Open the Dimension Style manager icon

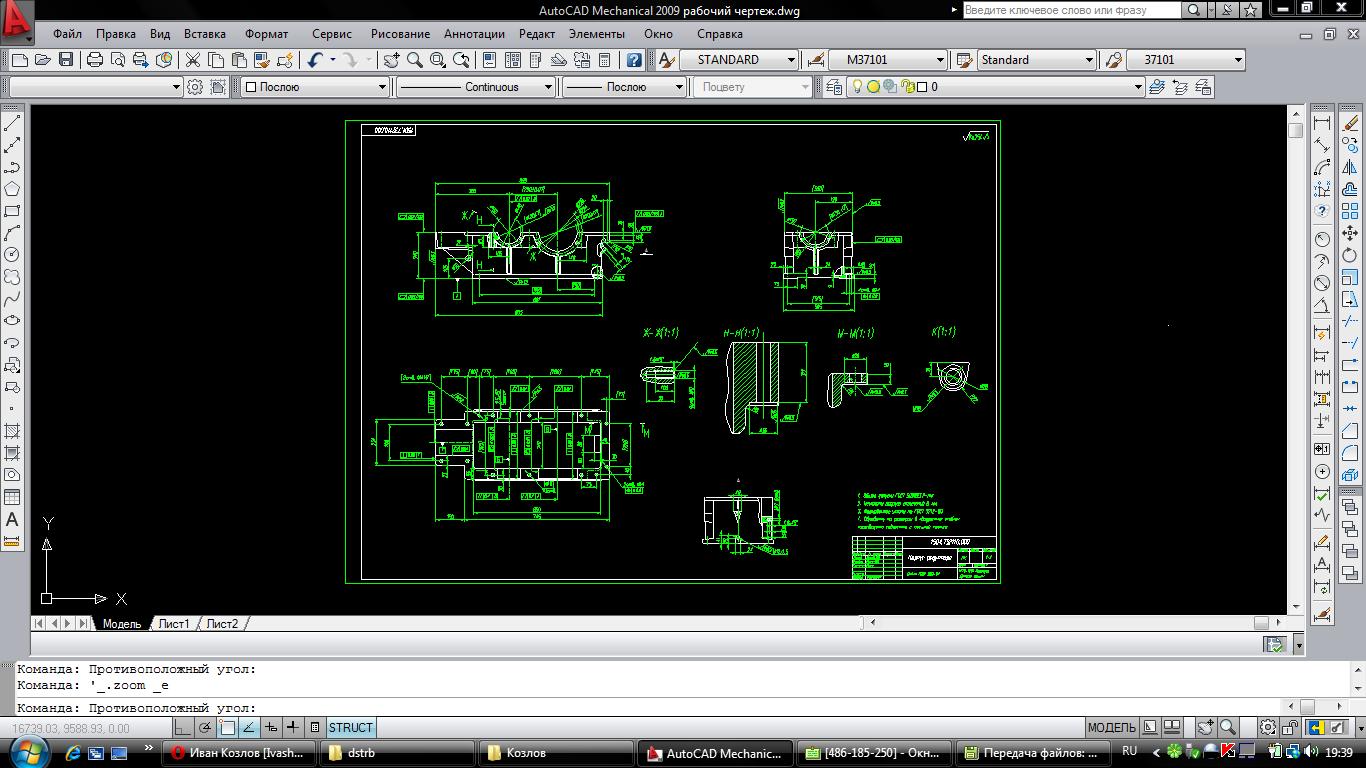816,60
